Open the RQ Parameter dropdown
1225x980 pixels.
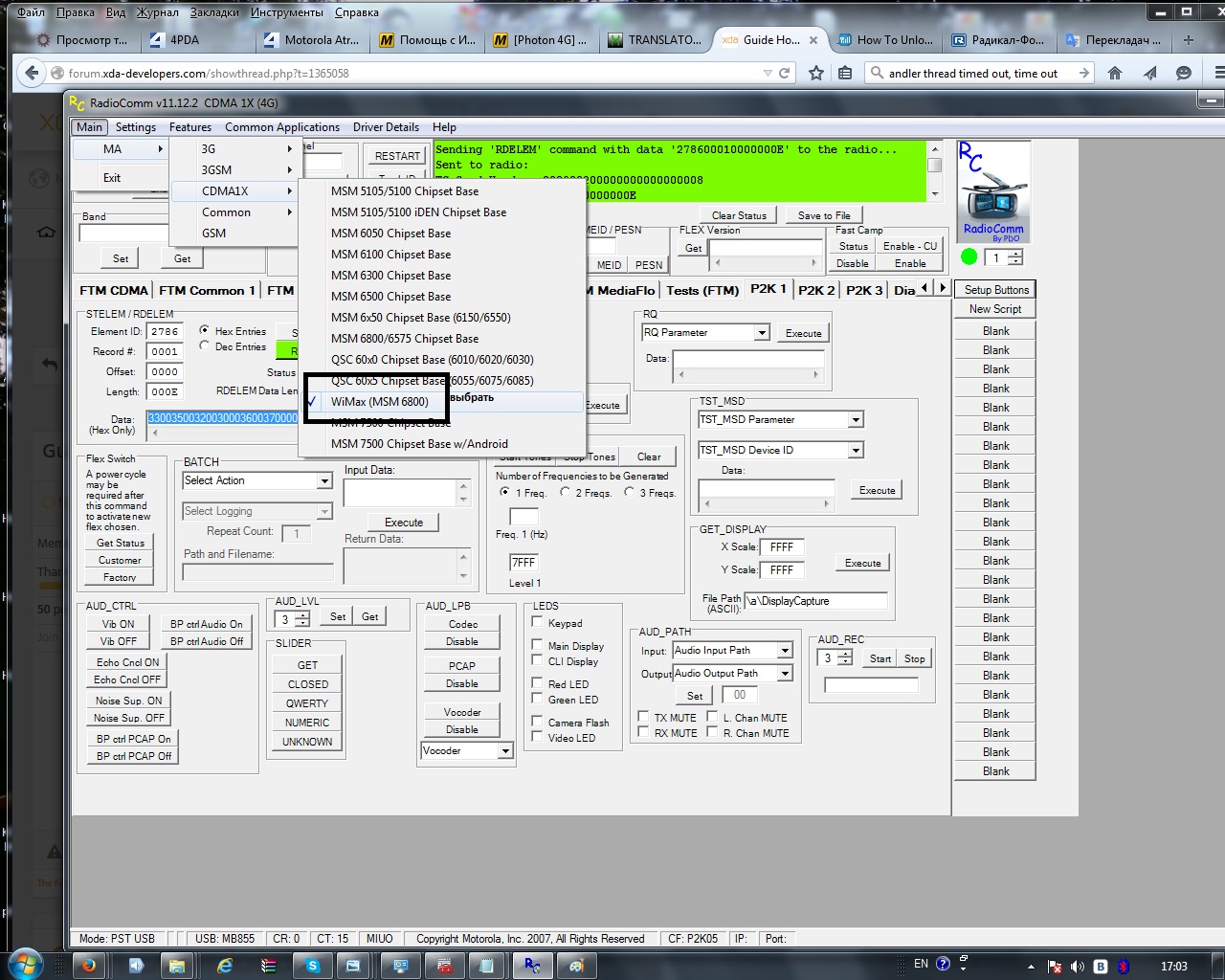tap(762, 333)
